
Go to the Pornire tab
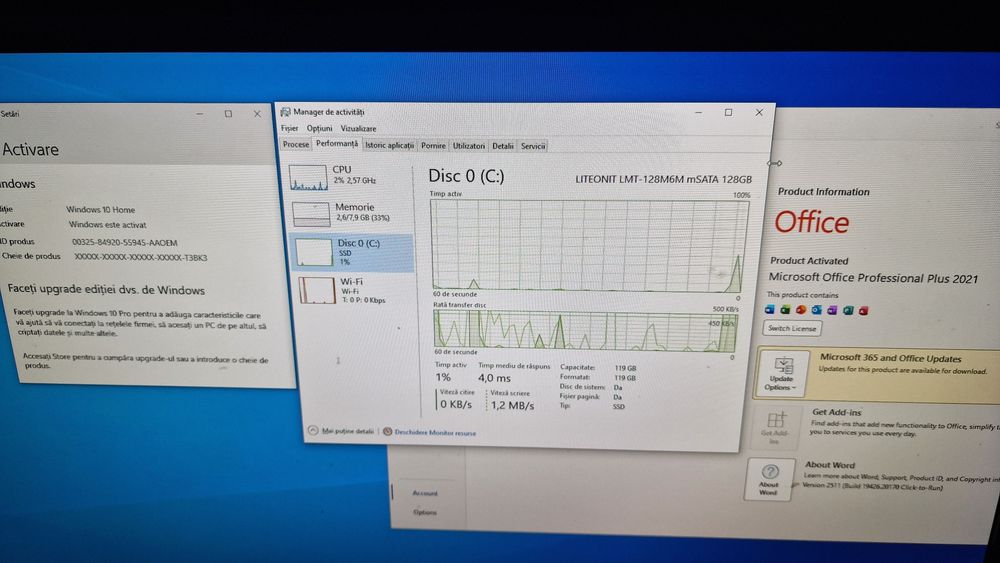[x=433, y=145]
